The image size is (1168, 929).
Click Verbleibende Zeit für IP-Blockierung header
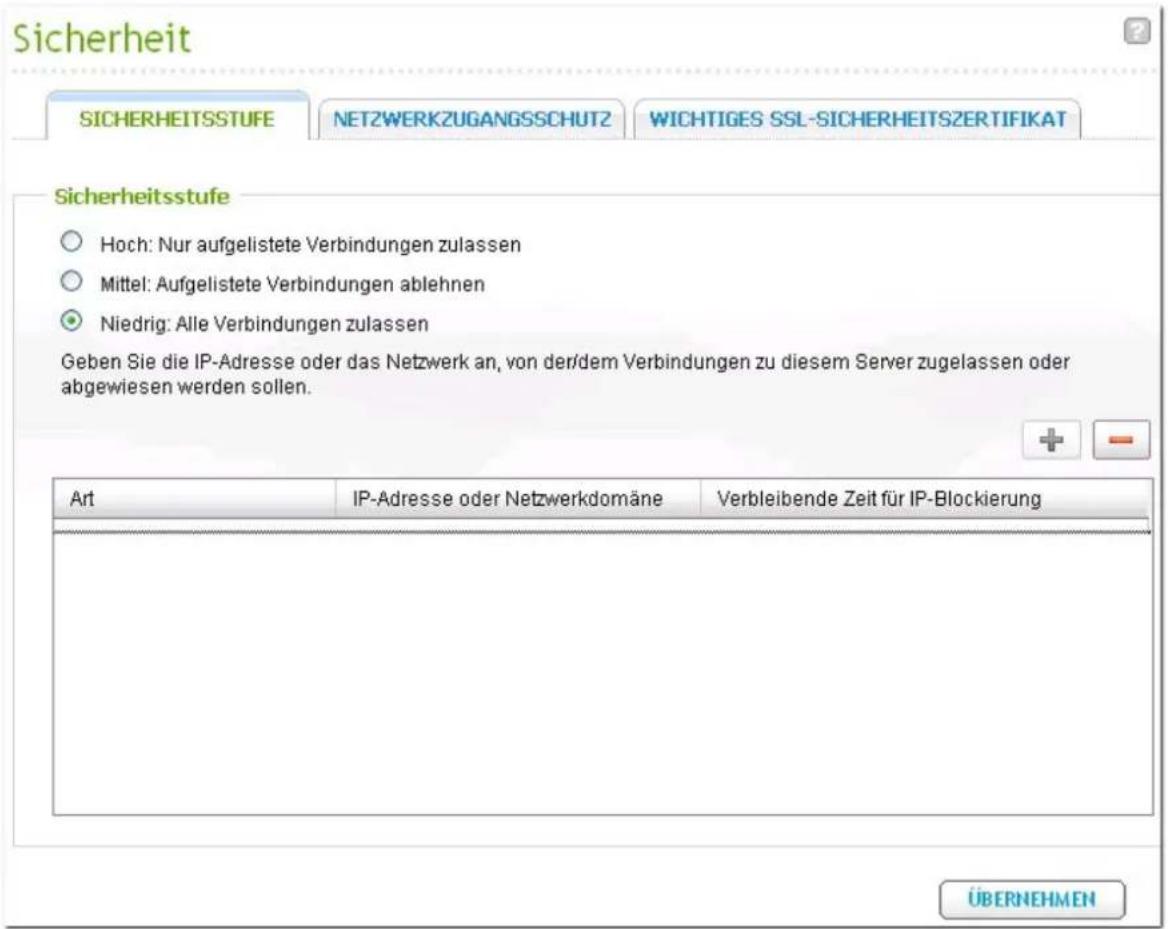click(x=926, y=498)
